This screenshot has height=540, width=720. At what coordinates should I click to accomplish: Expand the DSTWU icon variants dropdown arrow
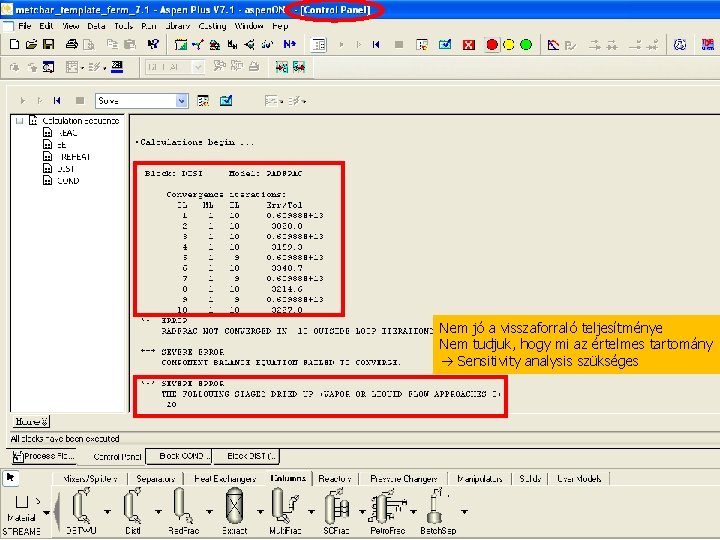click(107, 512)
